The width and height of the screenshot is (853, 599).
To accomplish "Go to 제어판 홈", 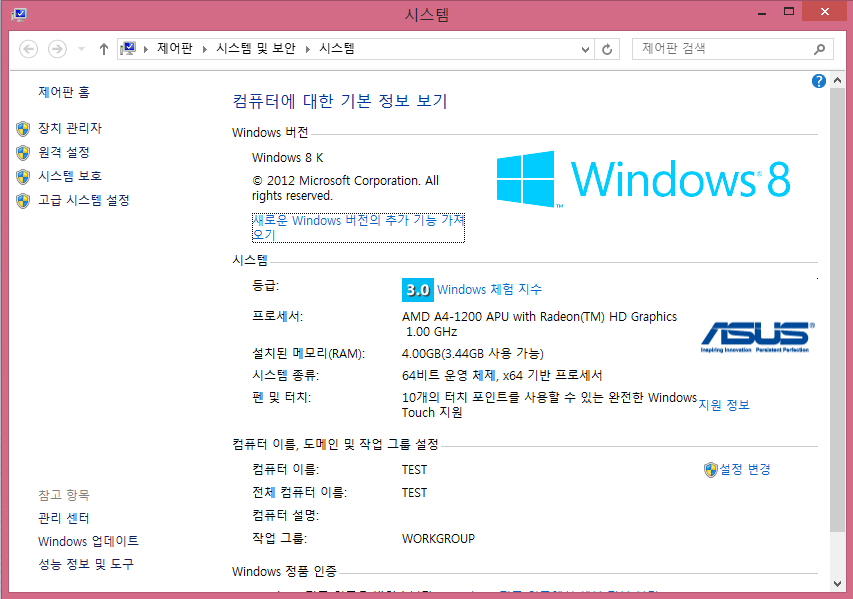I will pyautogui.click(x=64, y=92).
